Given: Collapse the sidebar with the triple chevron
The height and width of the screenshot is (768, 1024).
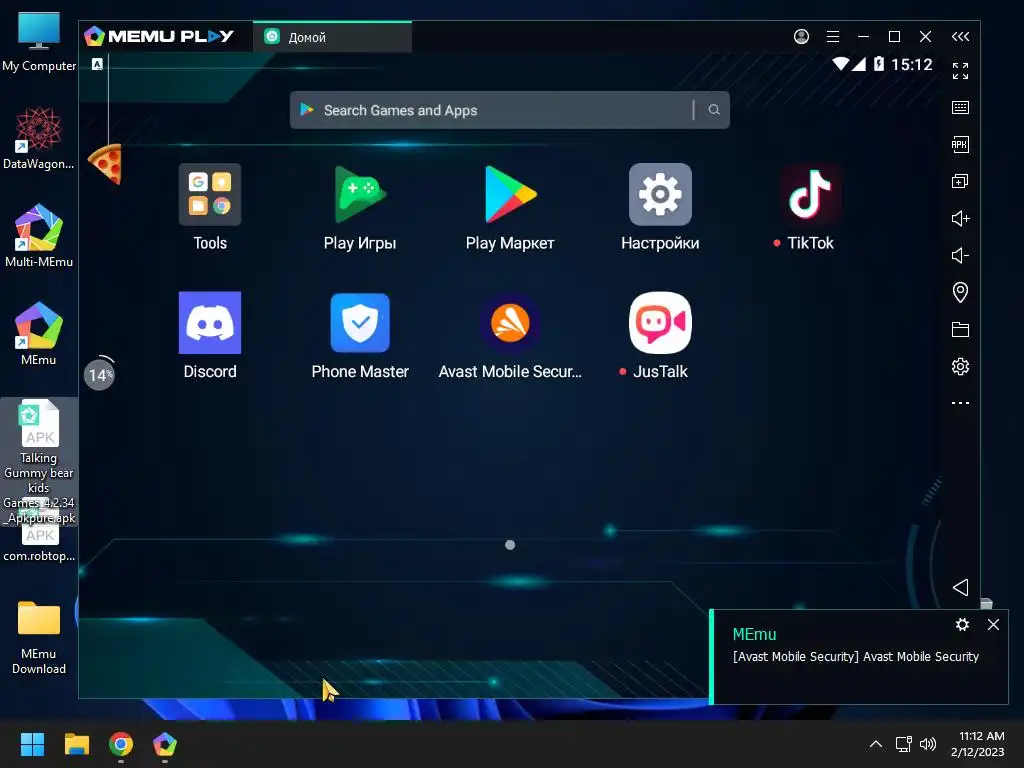Looking at the screenshot, I should tap(960, 37).
